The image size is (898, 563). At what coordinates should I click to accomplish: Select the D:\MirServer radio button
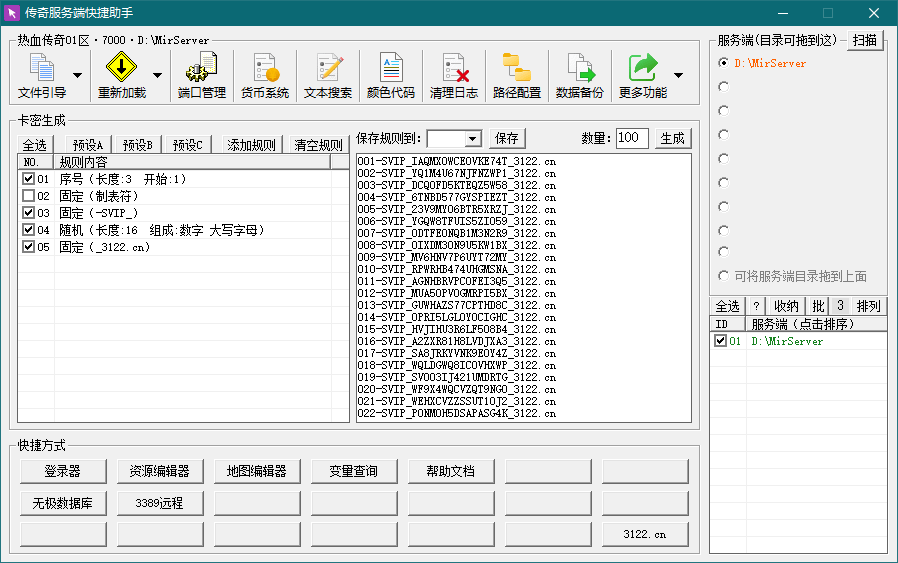pos(724,63)
